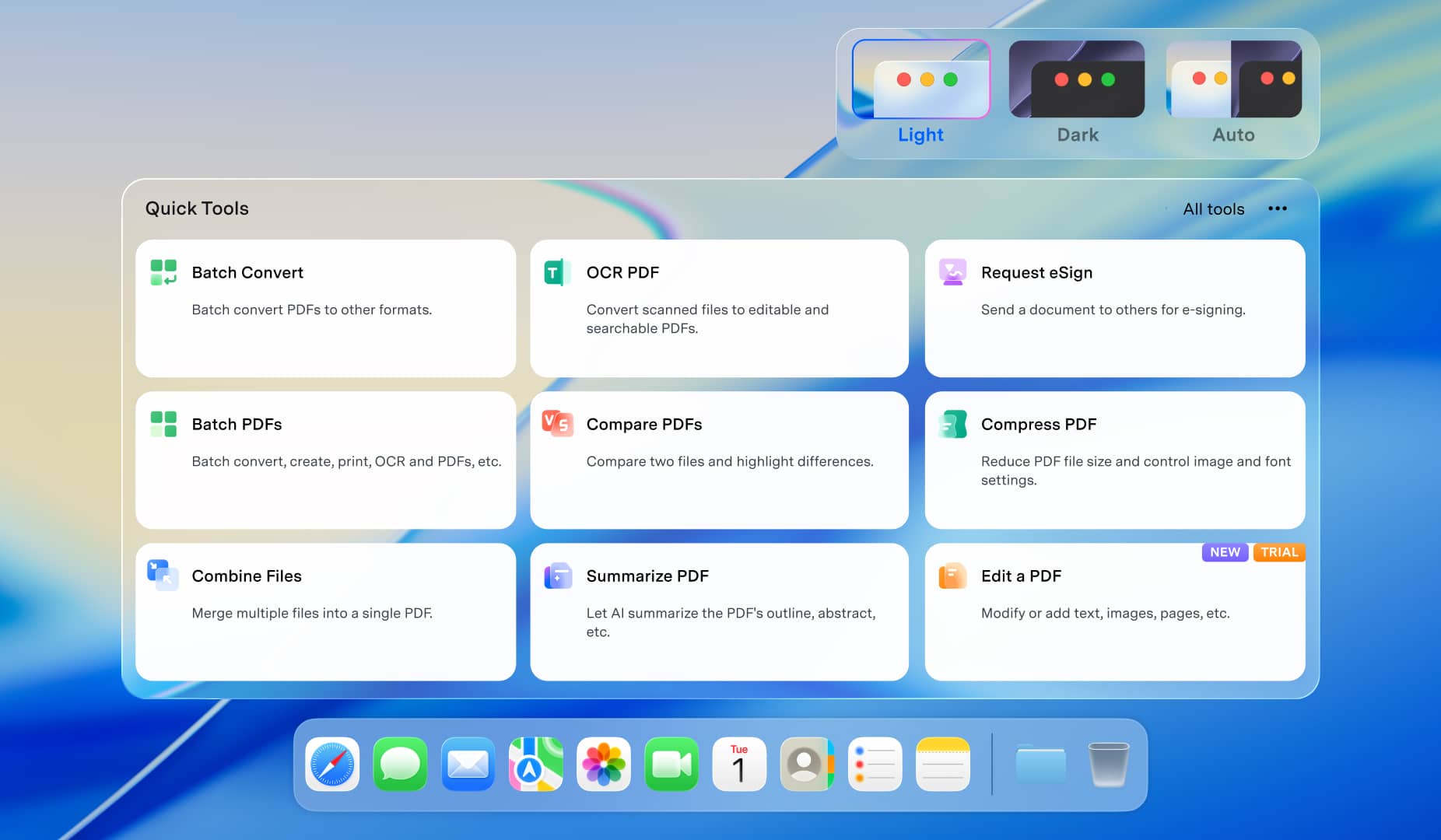Click the Edit a PDF orange icon
Image resolution: width=1441 pixels, height=840 pixels.
[x=952, y=576]
